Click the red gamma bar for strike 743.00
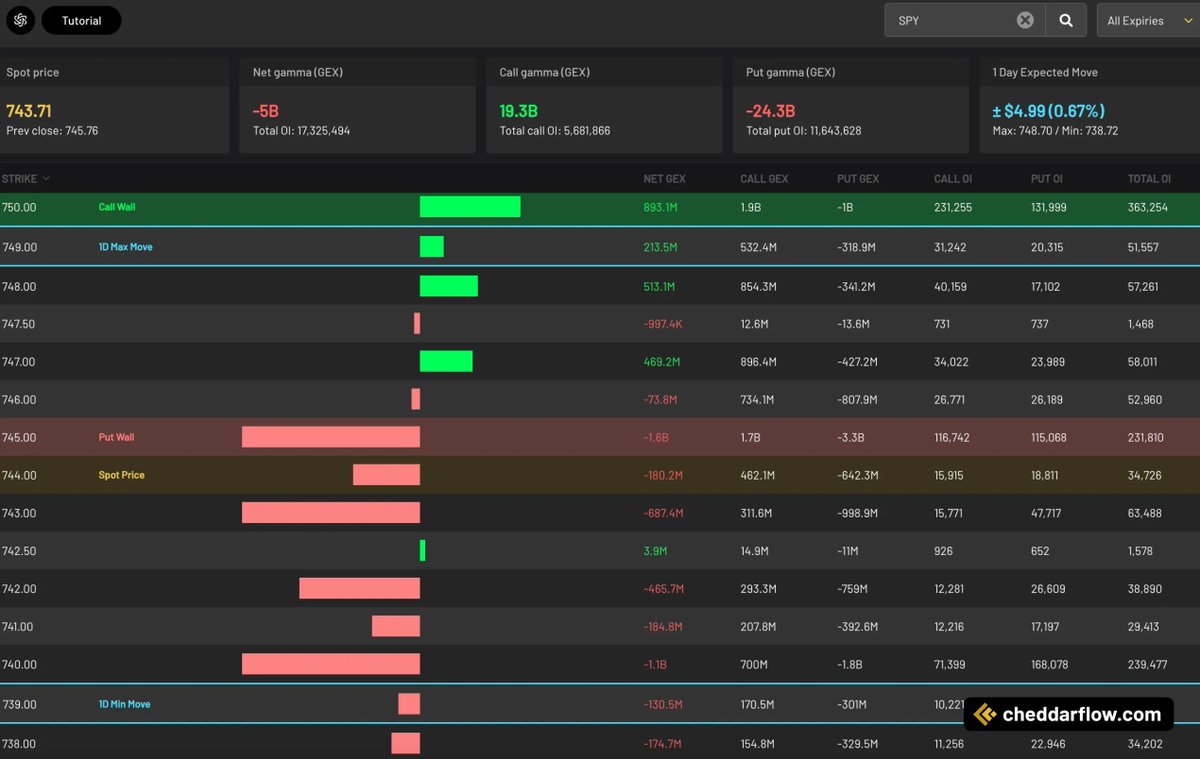The height and width of the screenshot is (759, 1200). click(x=331, y=513)
